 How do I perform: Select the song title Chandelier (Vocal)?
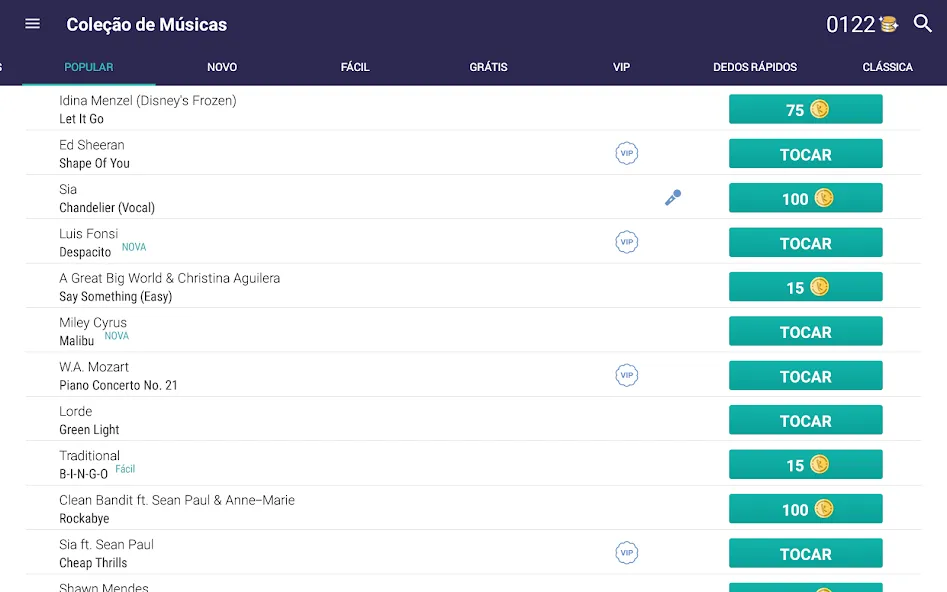[107, 208]
